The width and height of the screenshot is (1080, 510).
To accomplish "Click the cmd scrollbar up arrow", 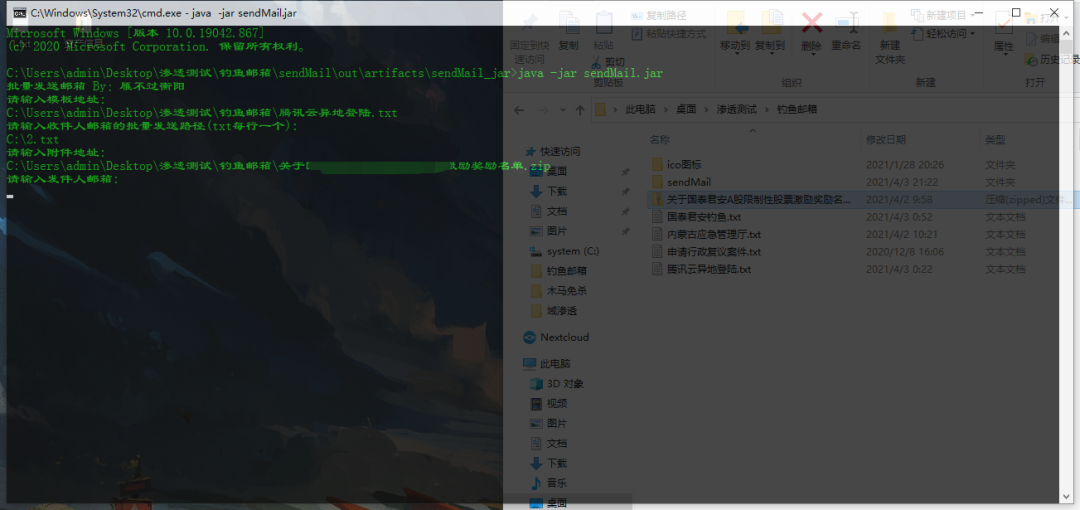I will (1068, 31).
